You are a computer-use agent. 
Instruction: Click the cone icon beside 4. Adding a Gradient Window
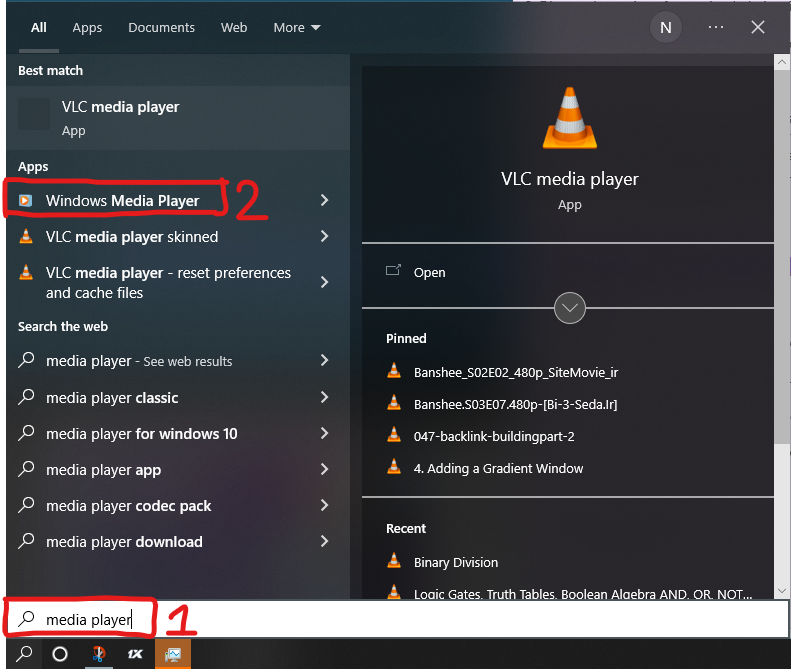(x=394, y=468)
